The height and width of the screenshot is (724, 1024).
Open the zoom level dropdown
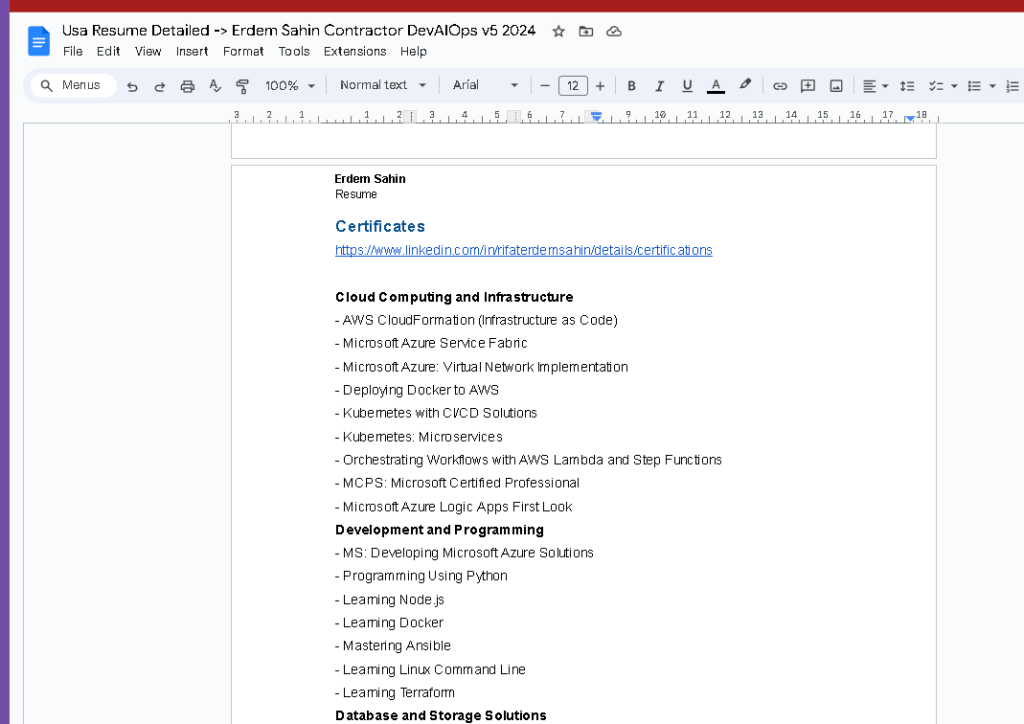(x=290, y=86)
